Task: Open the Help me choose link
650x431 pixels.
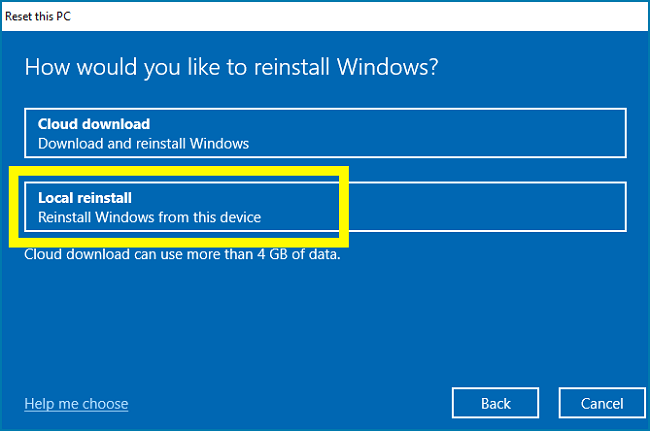Action: click(x=76, y=404)
